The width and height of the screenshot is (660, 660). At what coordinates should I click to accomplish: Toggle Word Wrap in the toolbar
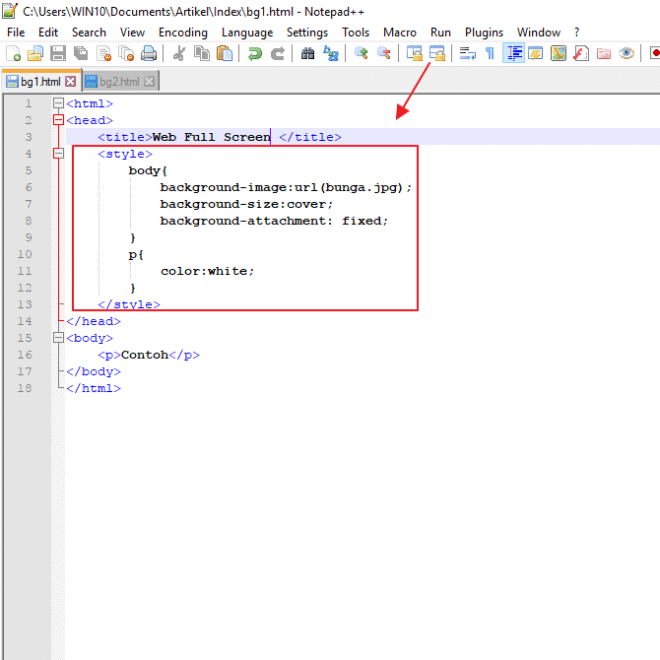(467, 54)
